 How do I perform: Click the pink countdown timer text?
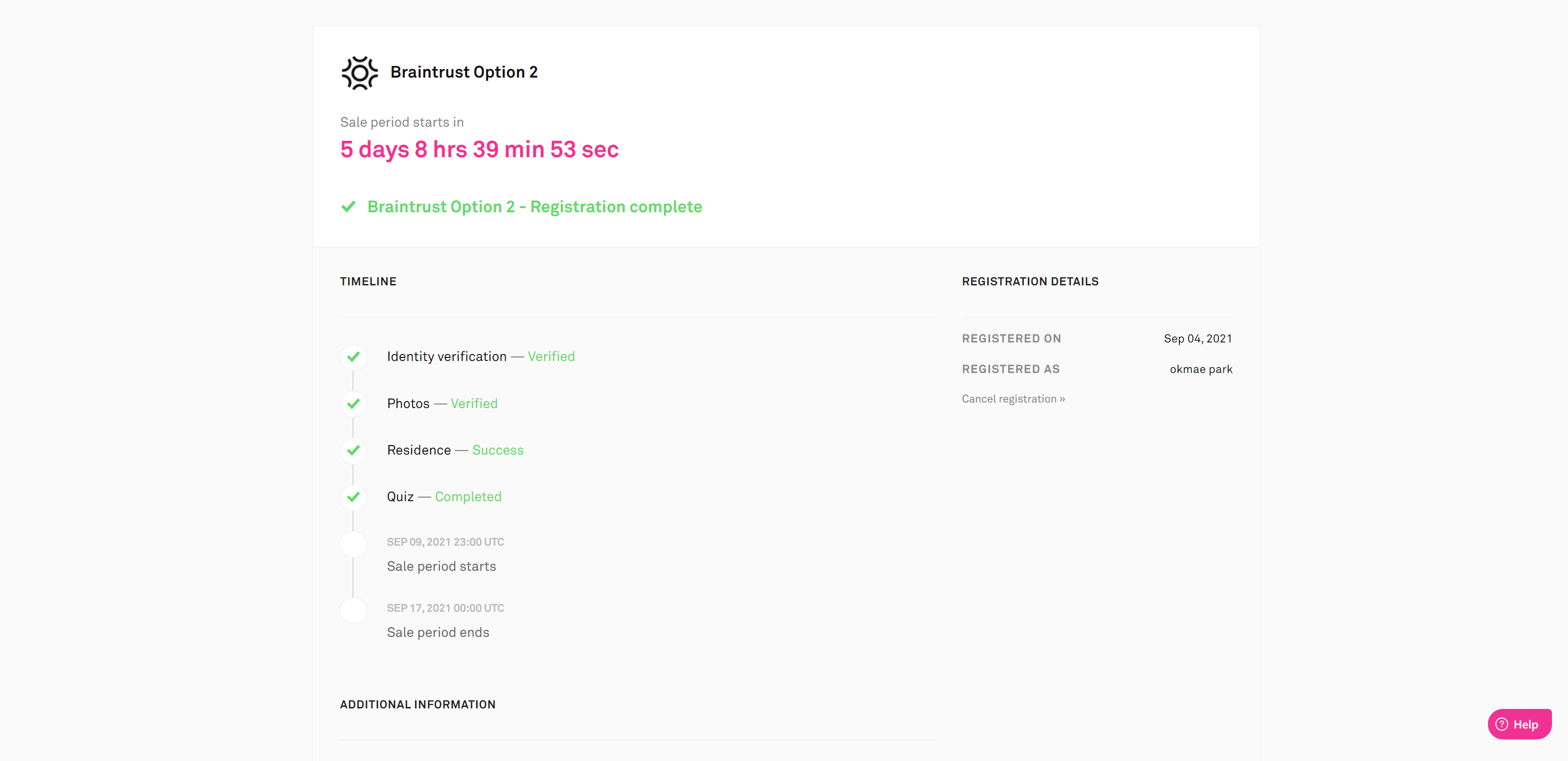click(479, 149)
